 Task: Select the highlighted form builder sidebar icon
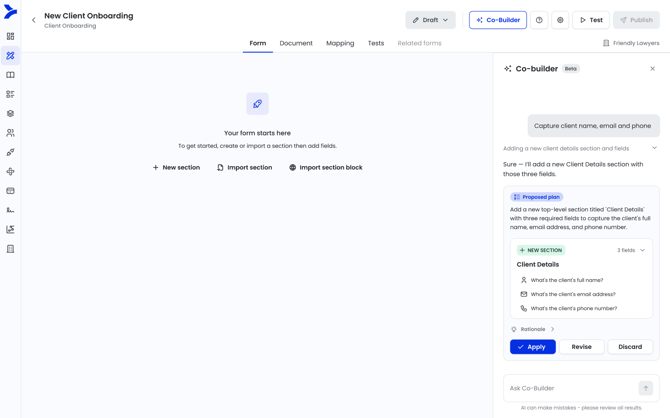click(10, 56)
